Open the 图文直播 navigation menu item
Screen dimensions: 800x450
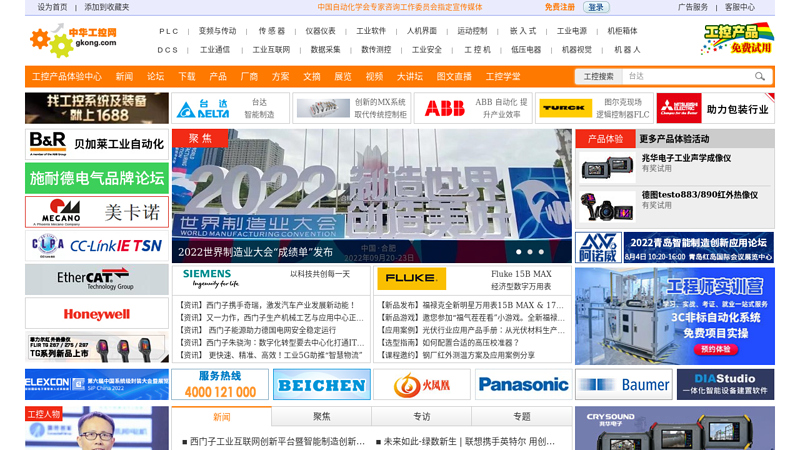click(454, 77)
